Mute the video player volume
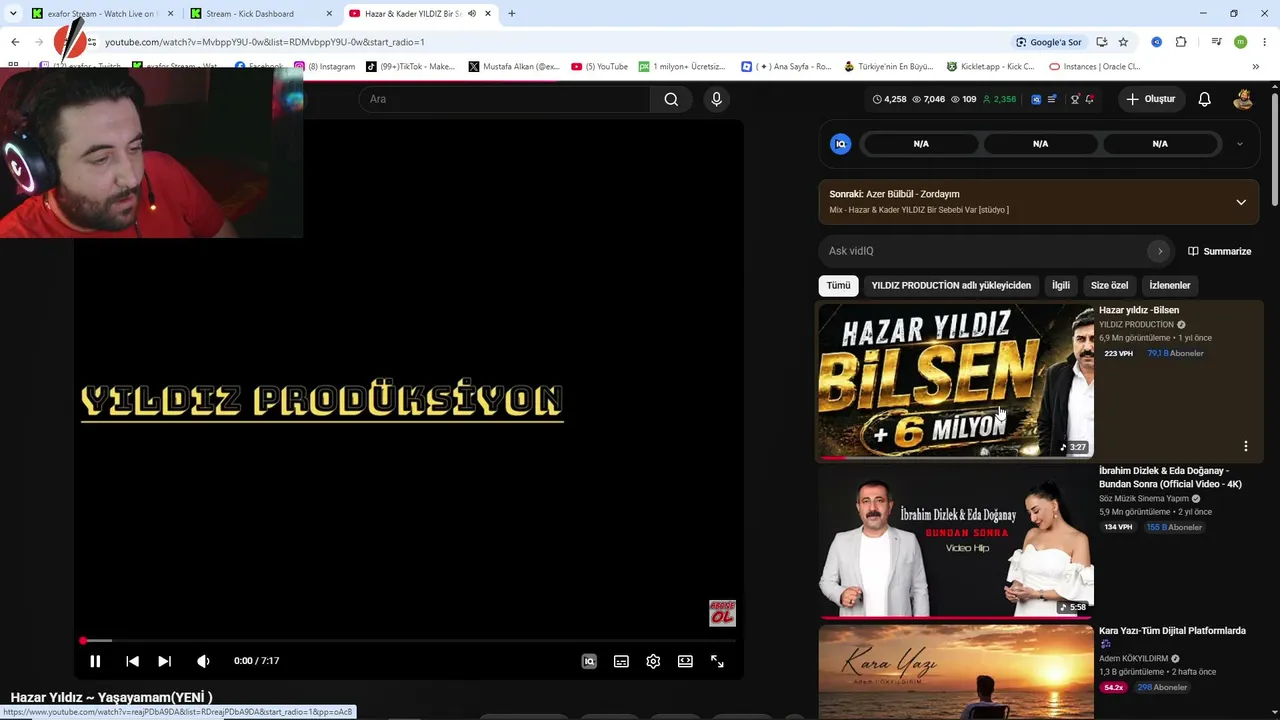 [203, 661]
